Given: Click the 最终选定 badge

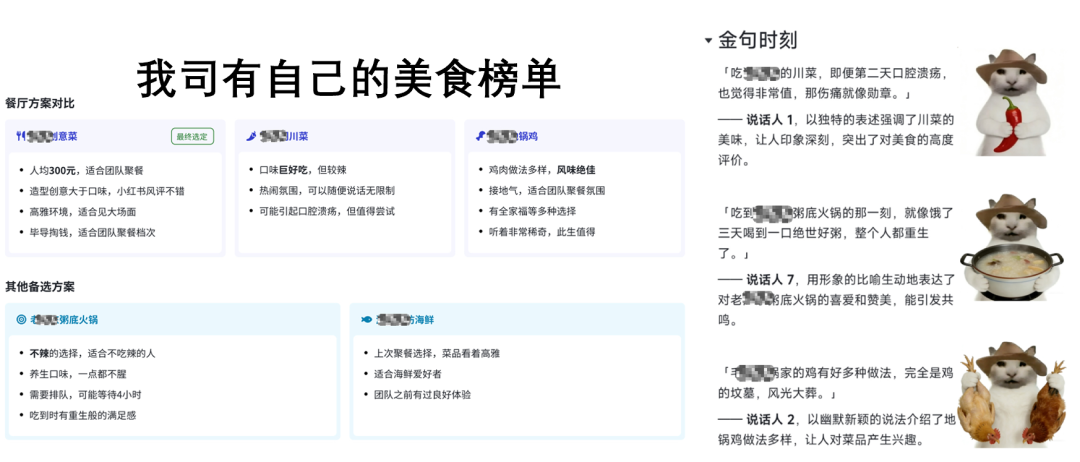Looking at the screenshot, I should point(192,136).
